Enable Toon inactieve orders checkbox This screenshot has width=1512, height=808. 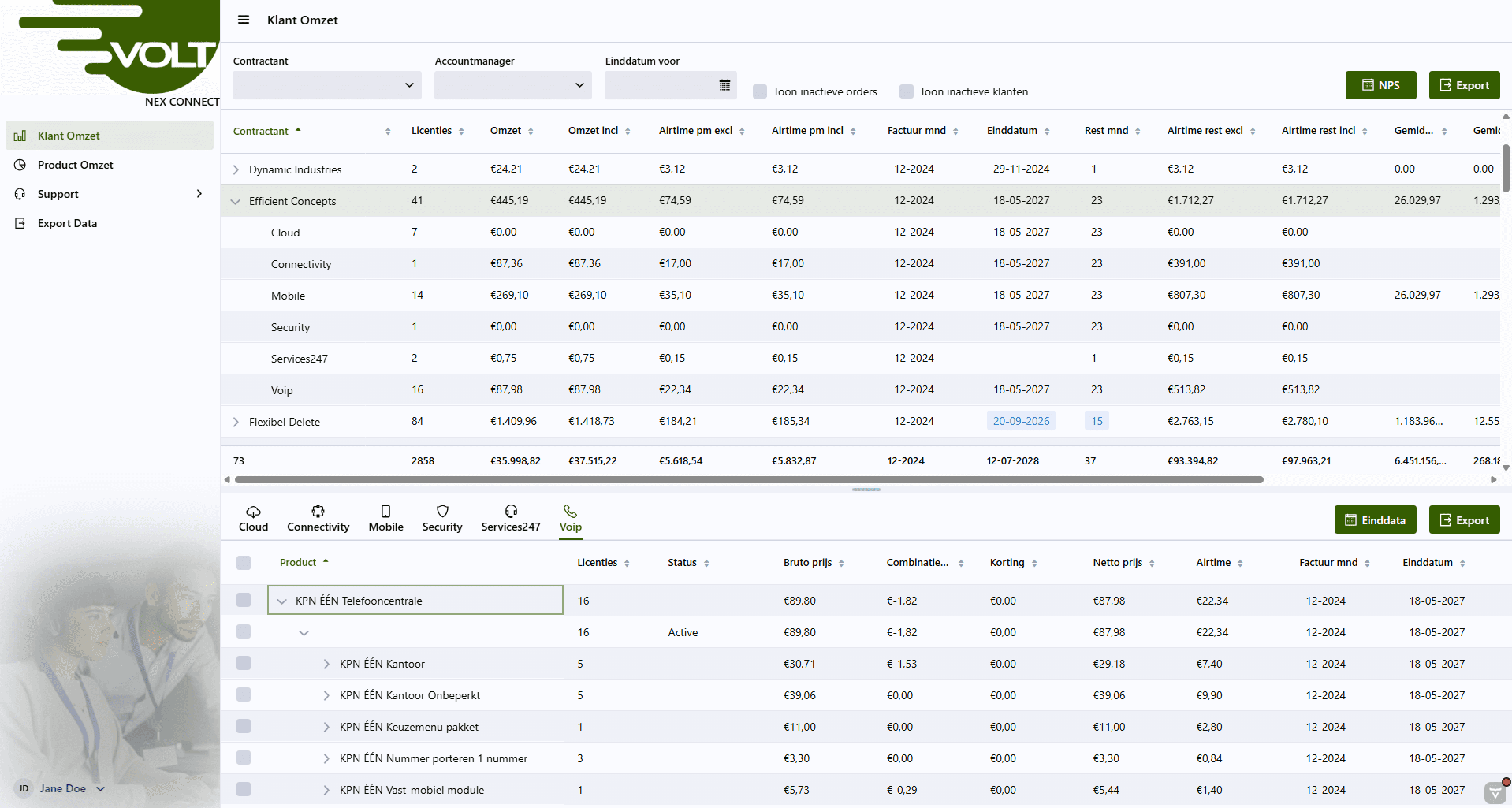tap(760, 91)
